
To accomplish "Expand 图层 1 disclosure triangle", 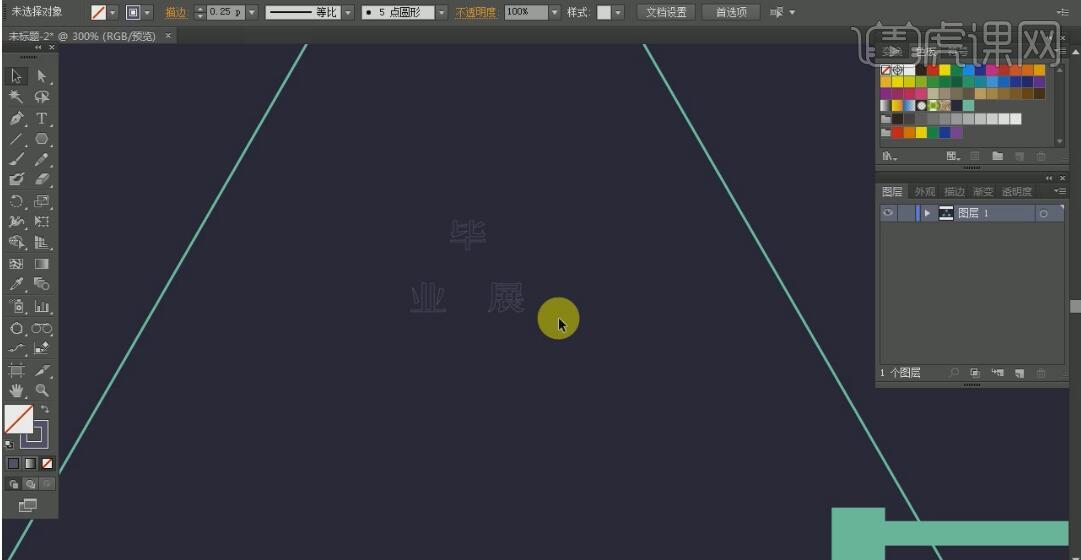I will [928, 213].
